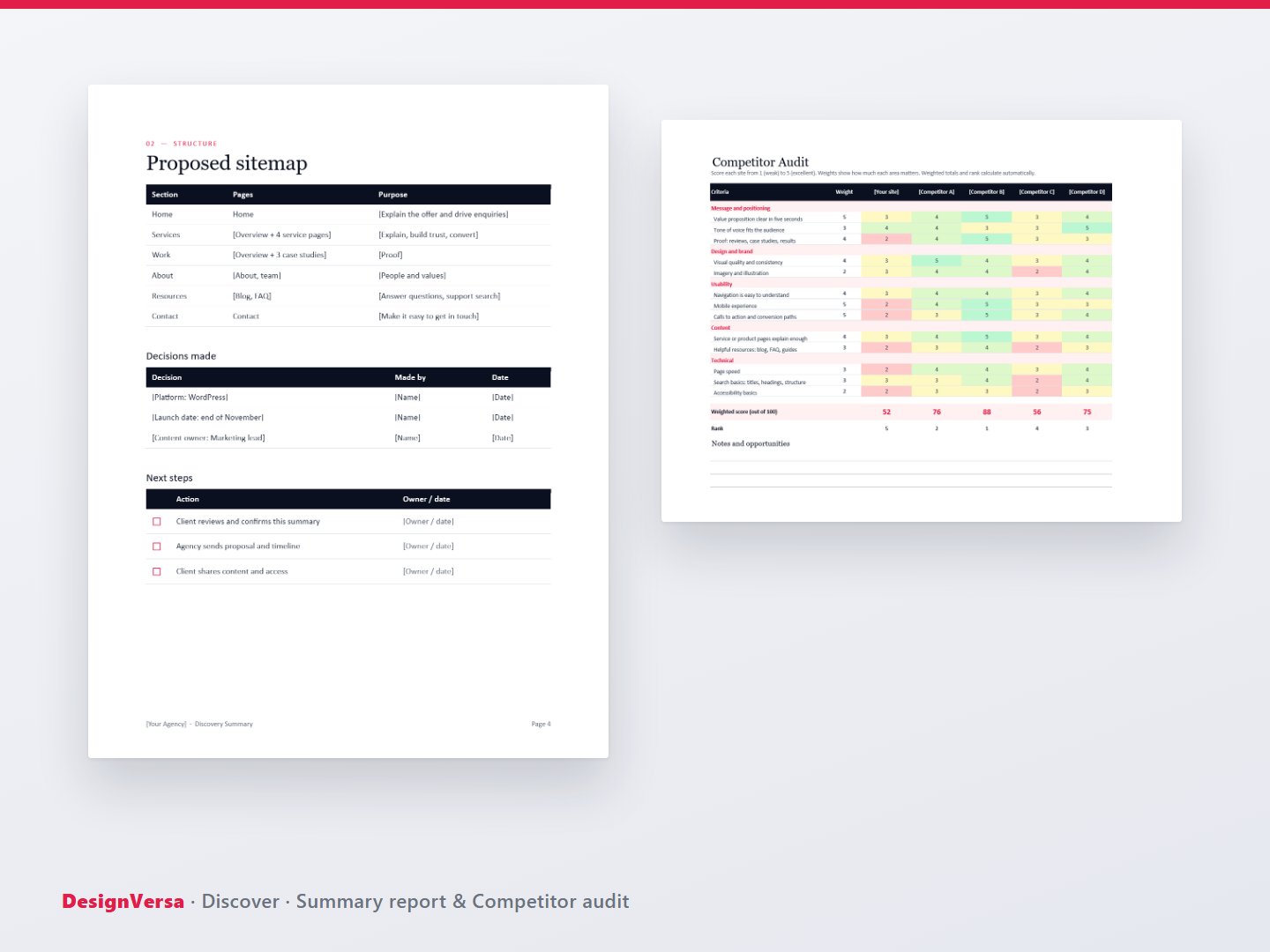Click the '[Your site]' column header
The height and width of the screenshot is (952, 1270).
(x=886, y=191)
